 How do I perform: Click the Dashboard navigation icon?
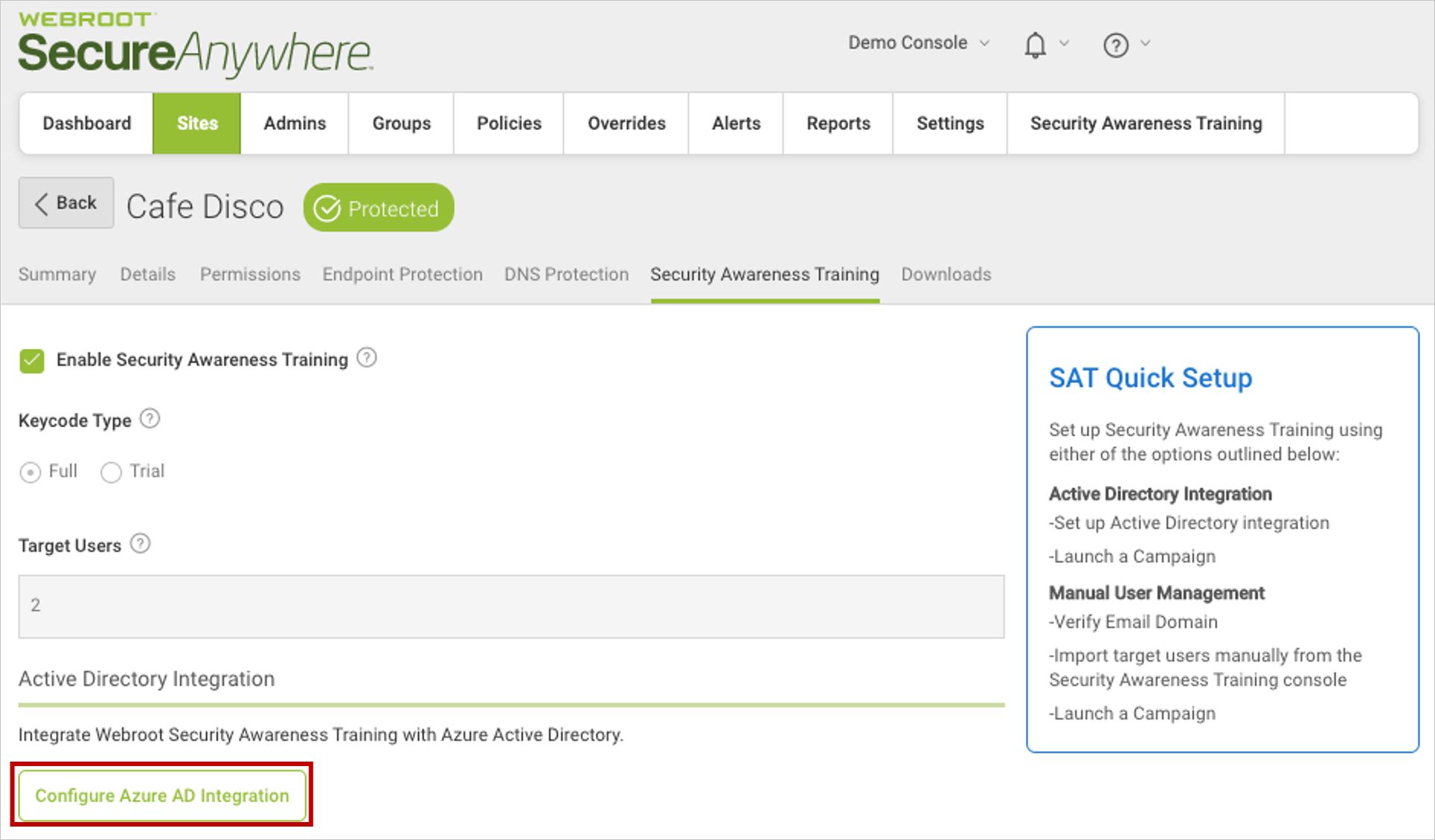(86, 123)
